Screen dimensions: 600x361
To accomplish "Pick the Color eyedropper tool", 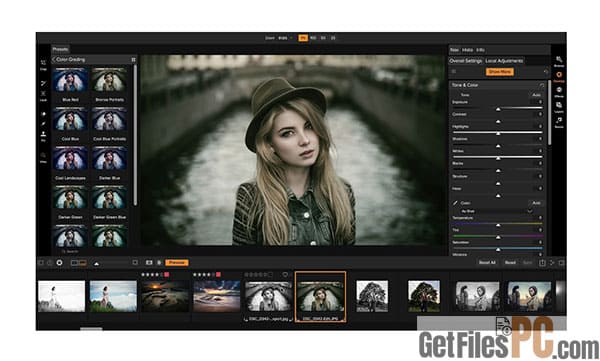I will tap(455, 203).
